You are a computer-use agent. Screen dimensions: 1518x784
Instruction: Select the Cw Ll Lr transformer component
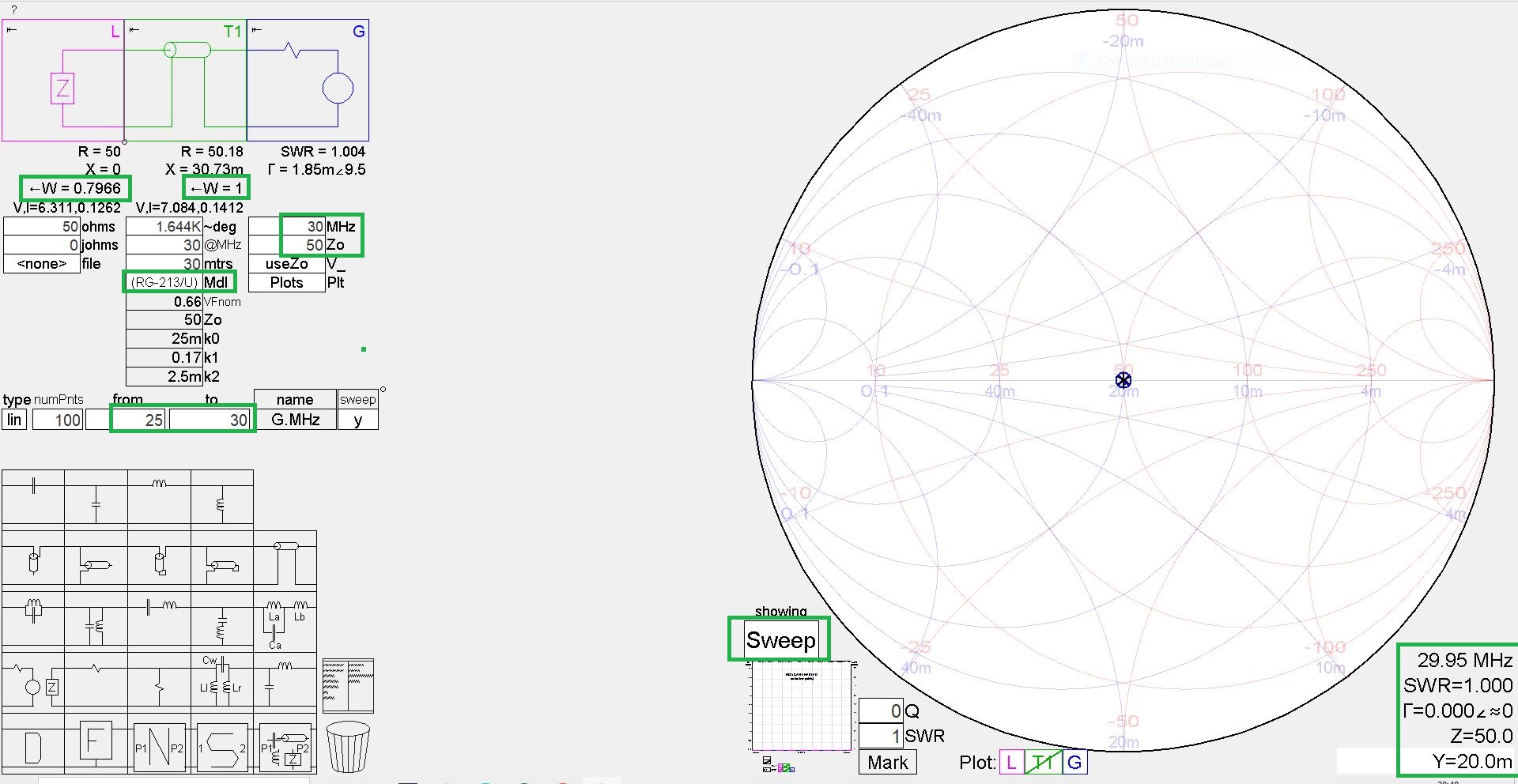pos(221,681)
